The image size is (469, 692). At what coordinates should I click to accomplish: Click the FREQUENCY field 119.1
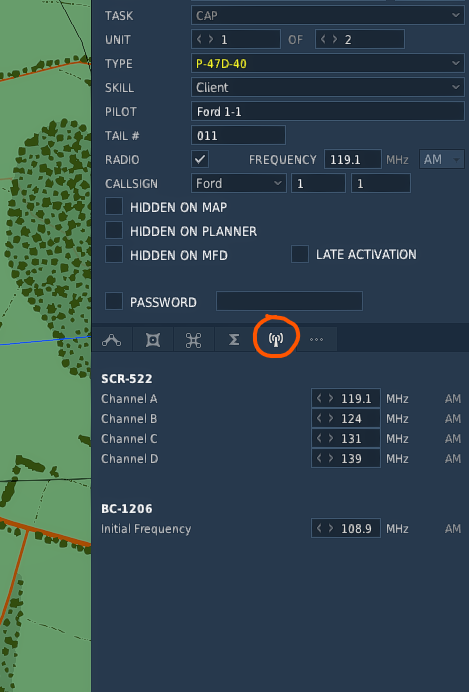pyautogui.click(x=353, y=159)
